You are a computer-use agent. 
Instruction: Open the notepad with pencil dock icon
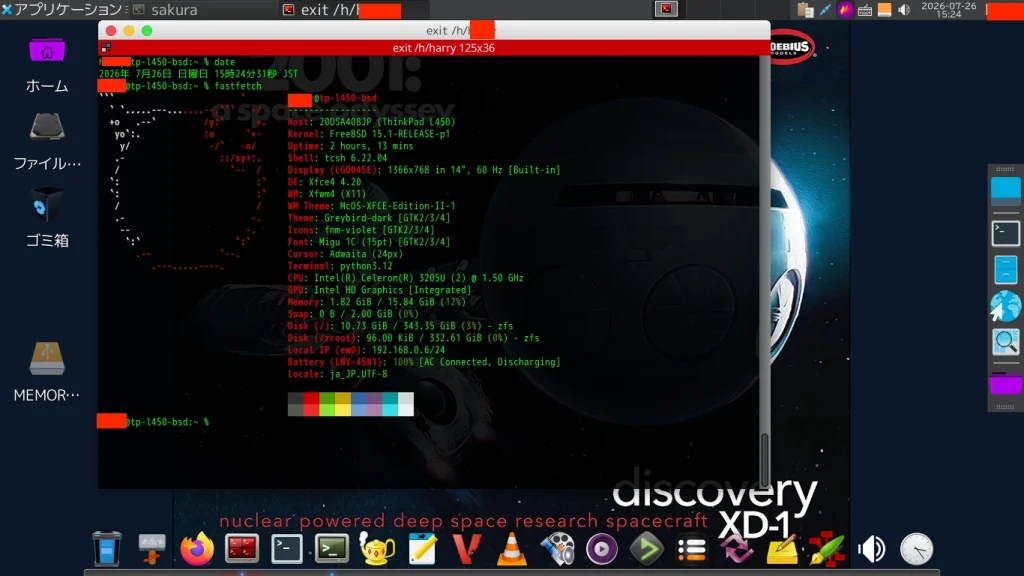(422, 549)
